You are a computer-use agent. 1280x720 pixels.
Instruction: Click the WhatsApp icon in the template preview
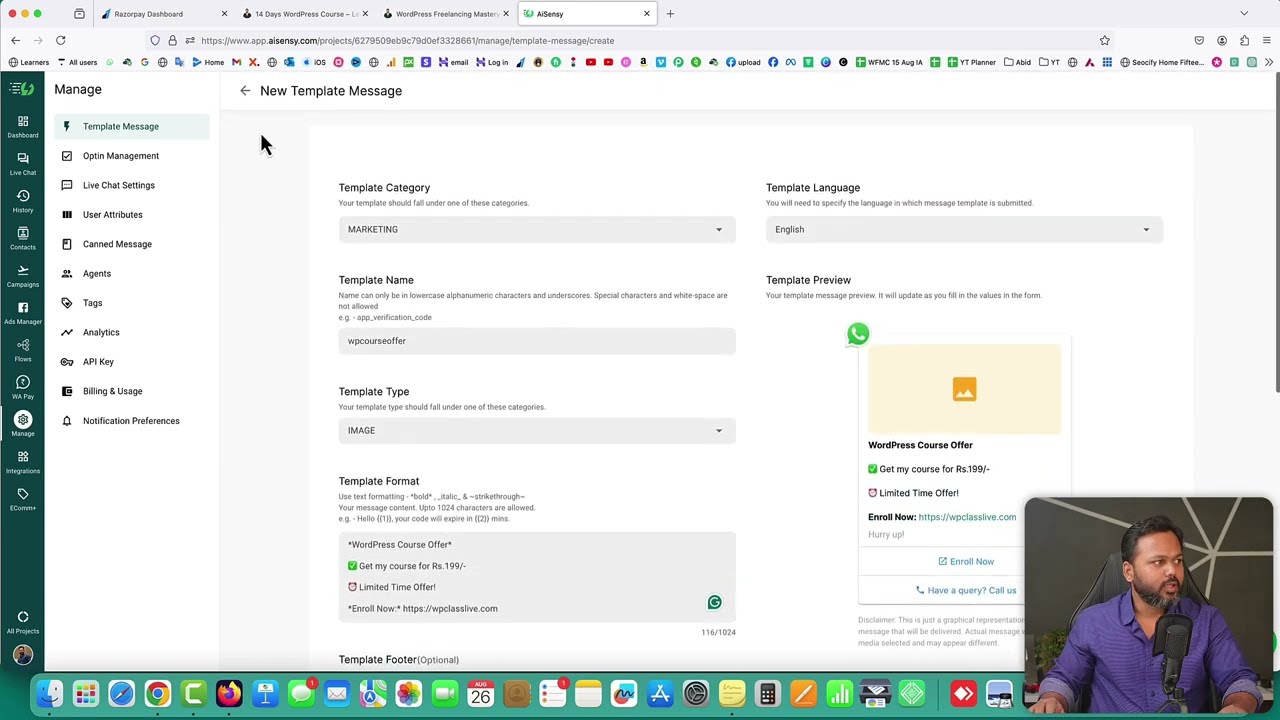(858, 334)
